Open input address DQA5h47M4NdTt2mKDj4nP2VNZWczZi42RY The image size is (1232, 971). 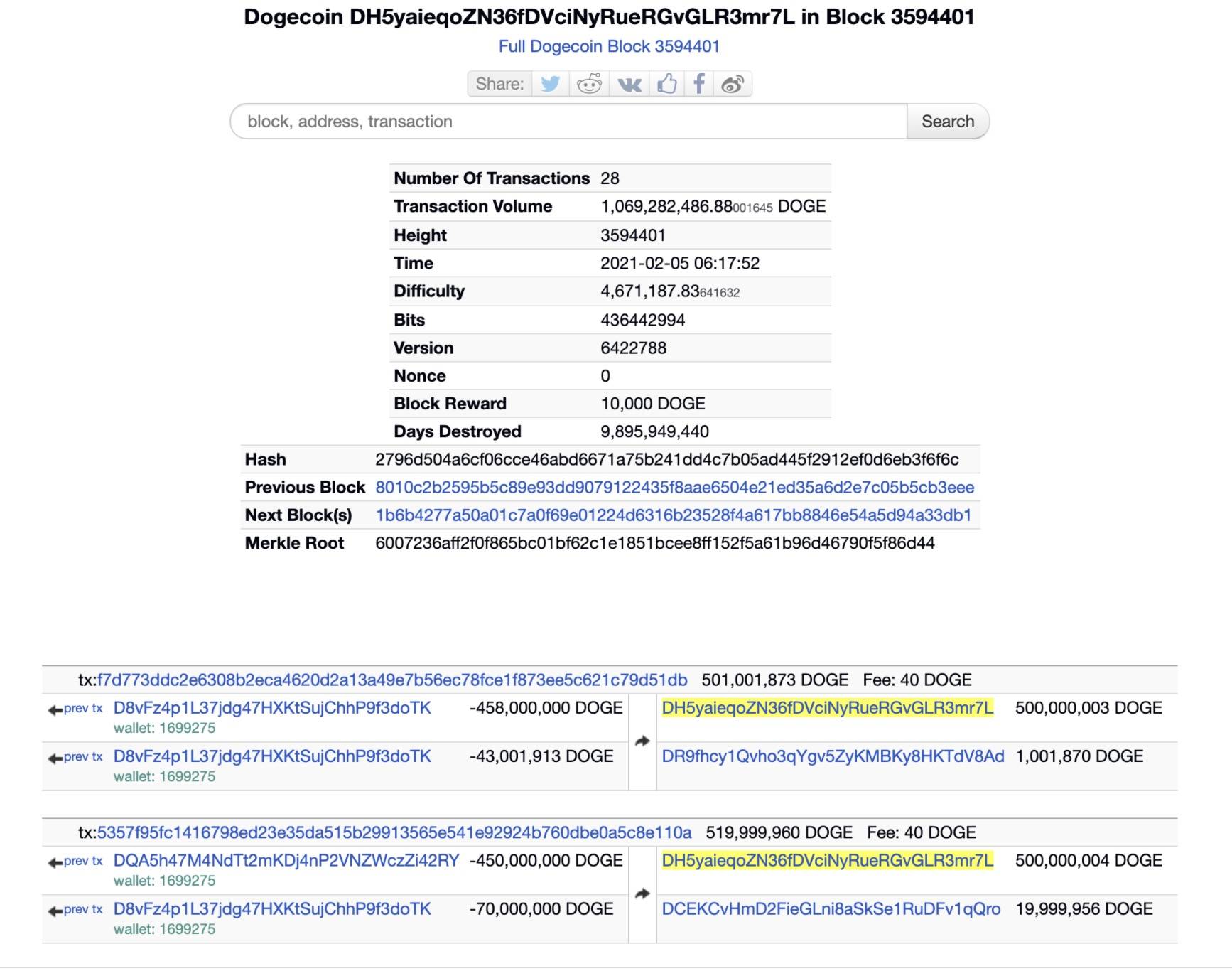pos(286,861)
